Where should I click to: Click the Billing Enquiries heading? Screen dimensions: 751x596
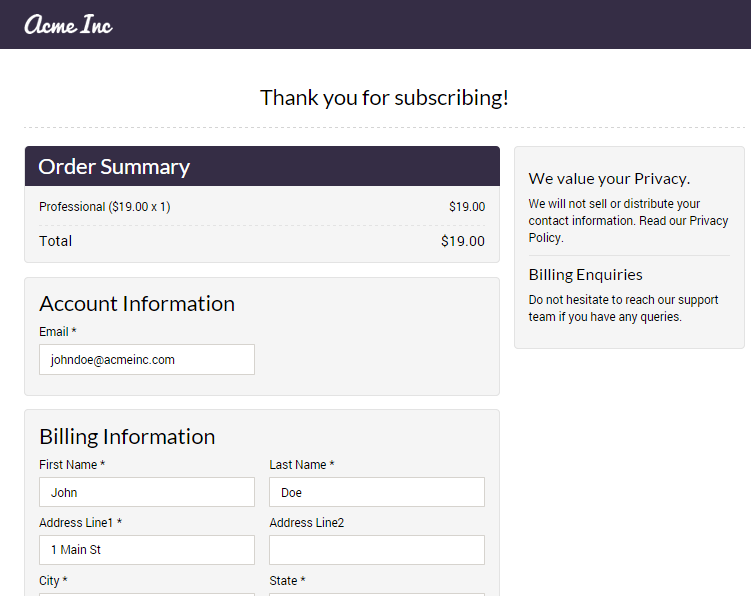tap(586, 275)
